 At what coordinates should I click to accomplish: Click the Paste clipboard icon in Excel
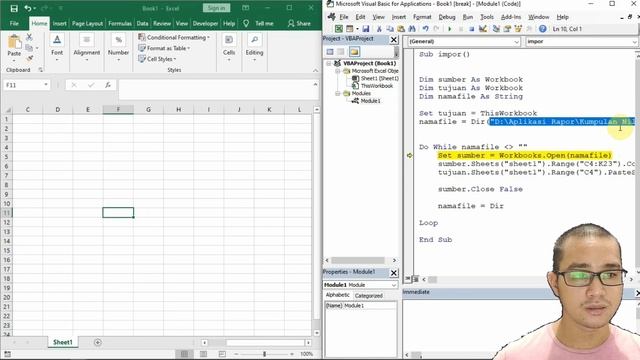tap(14, 42)
